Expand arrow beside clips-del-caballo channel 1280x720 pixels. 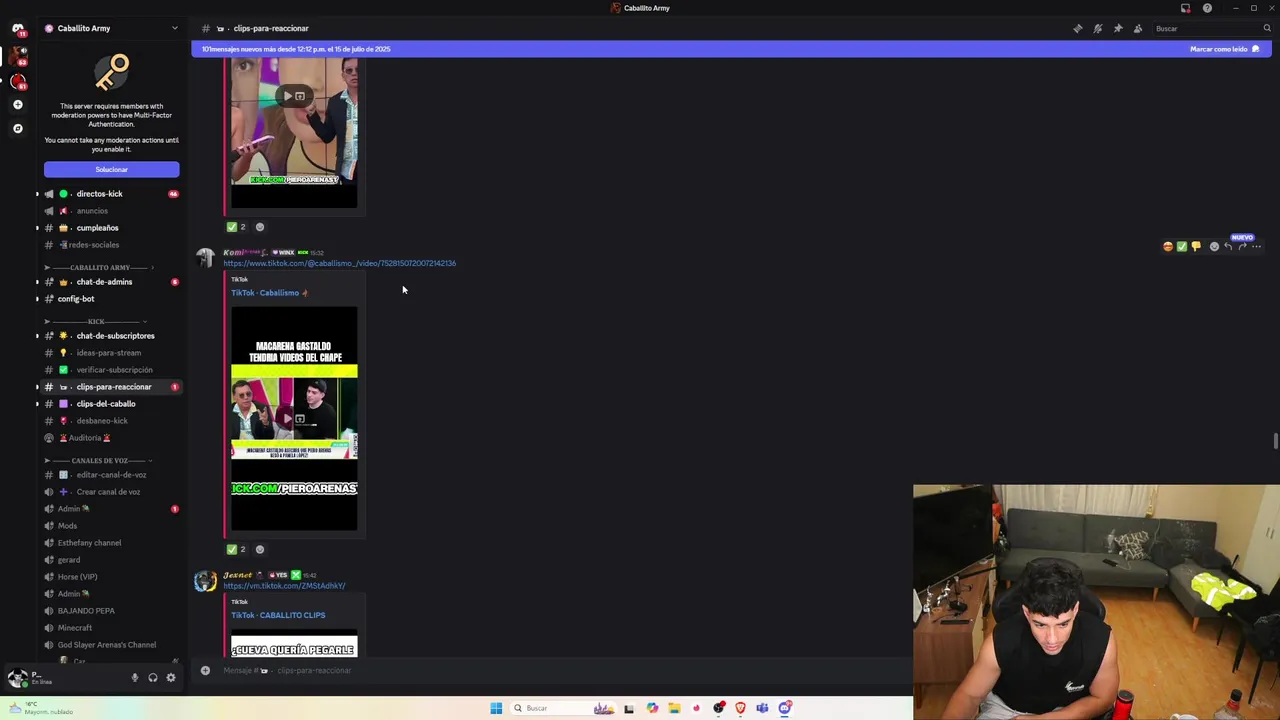37,404
